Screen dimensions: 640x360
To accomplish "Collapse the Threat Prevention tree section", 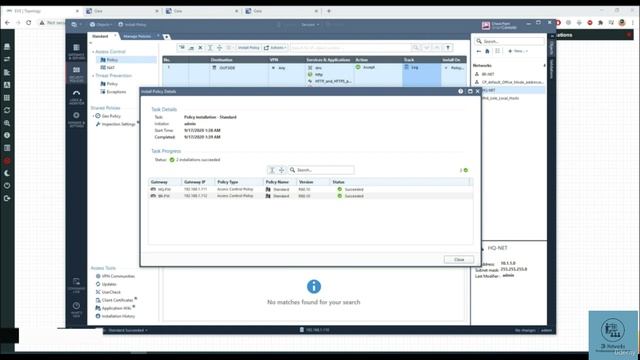I will (x=93, y=76).
